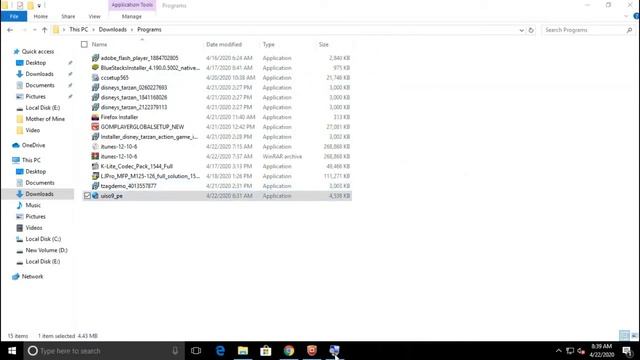This screenshot has width=640, height=360.
Task: Sort files by the Name column
Action: 100,44
